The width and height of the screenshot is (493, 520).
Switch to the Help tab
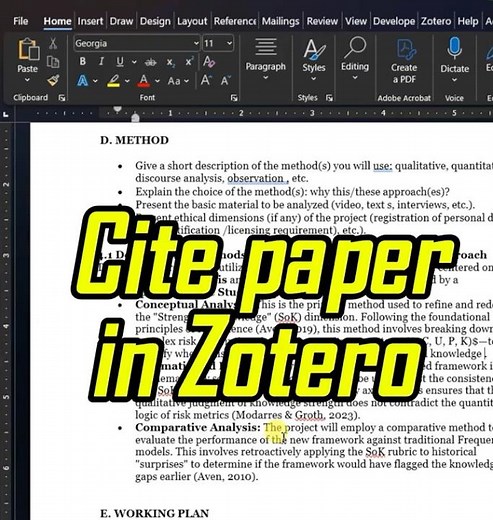468,21
